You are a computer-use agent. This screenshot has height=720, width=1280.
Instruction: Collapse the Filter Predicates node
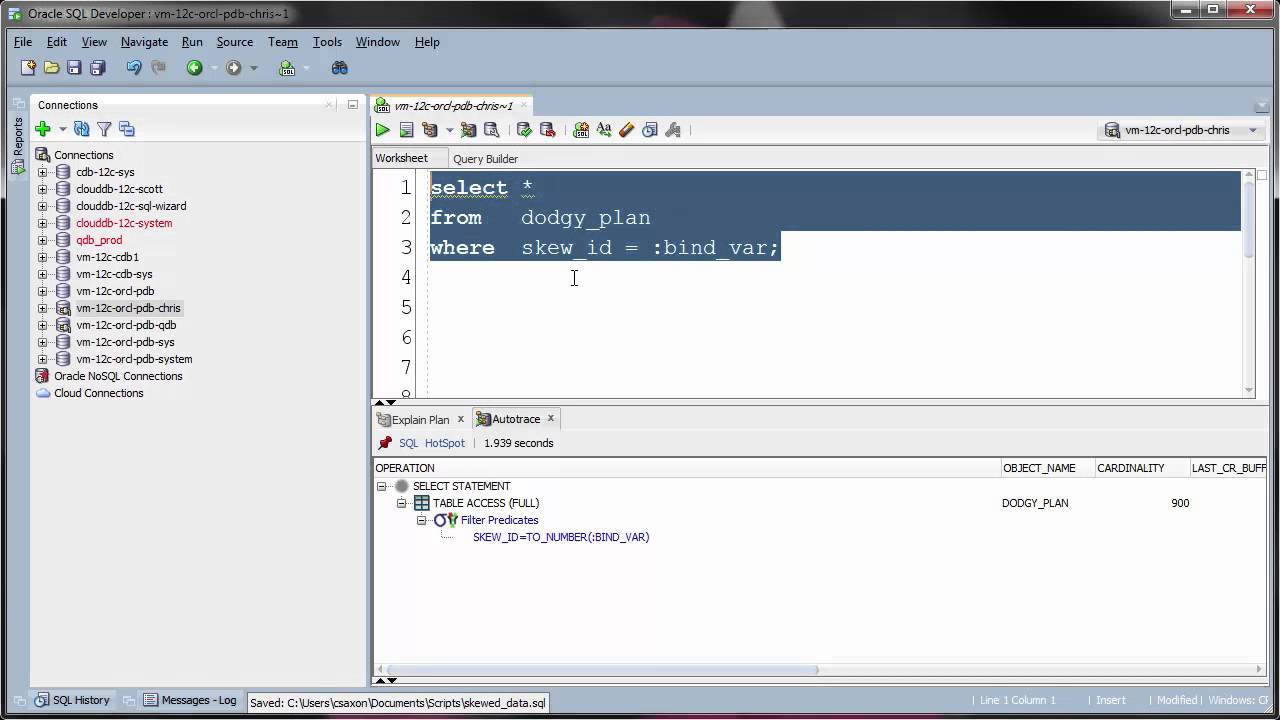(421, 520)
